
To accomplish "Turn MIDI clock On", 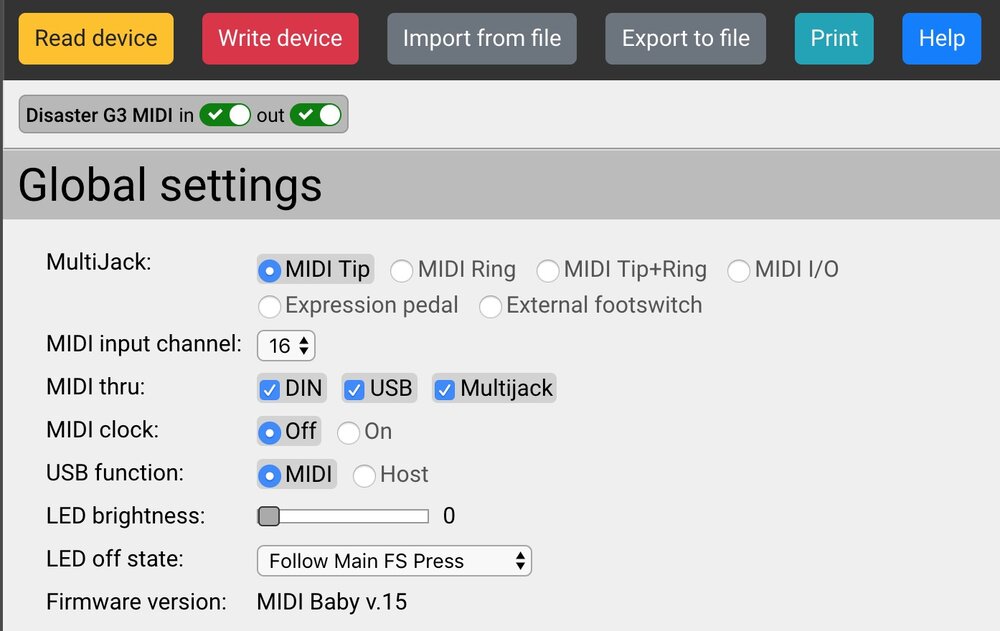I will click(348, 432).
